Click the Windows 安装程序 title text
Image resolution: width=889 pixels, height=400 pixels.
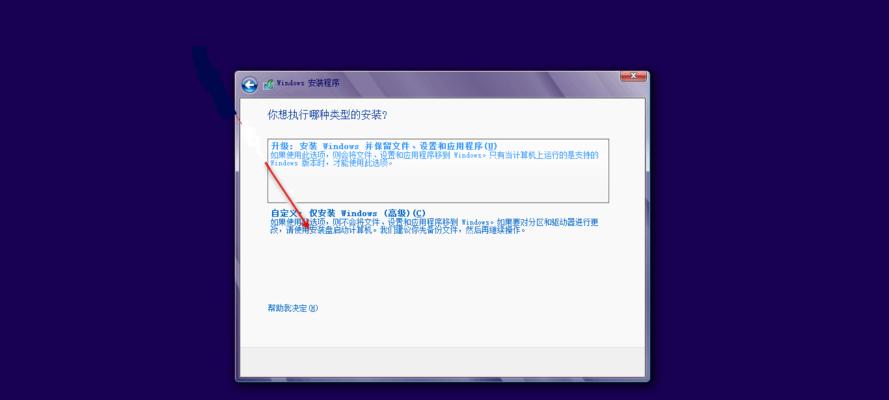point(308,83)
